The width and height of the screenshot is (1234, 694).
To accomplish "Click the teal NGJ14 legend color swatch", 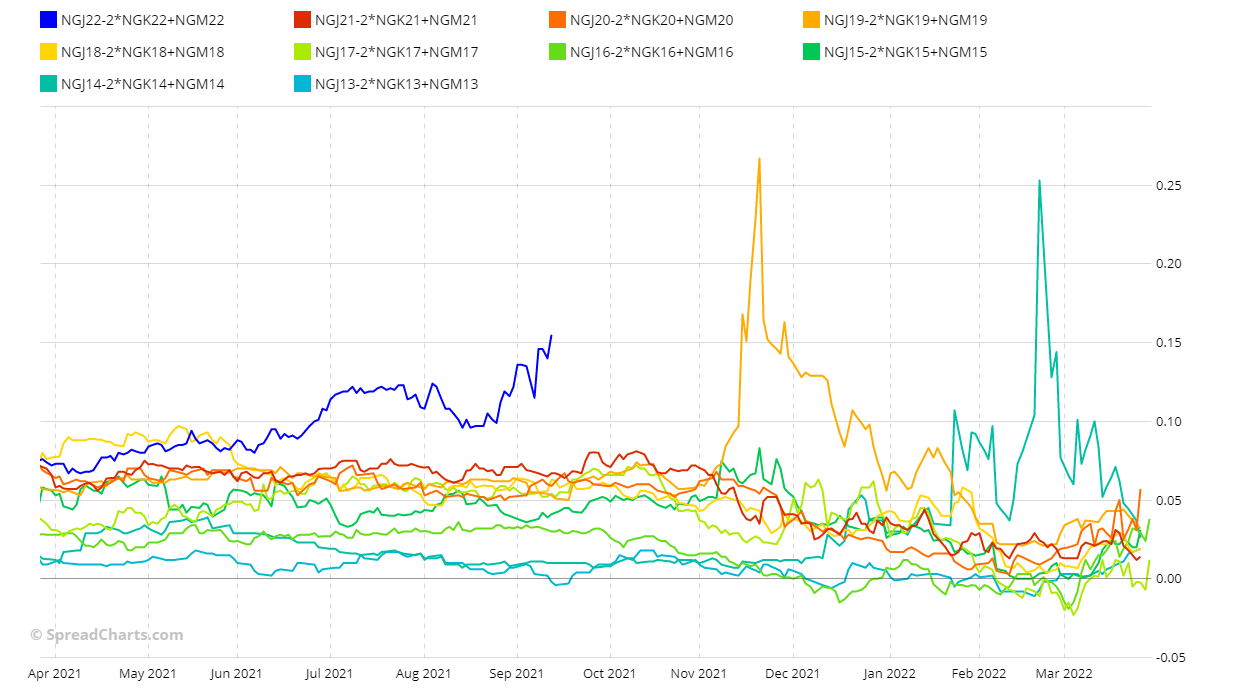I will coord(47,84).
